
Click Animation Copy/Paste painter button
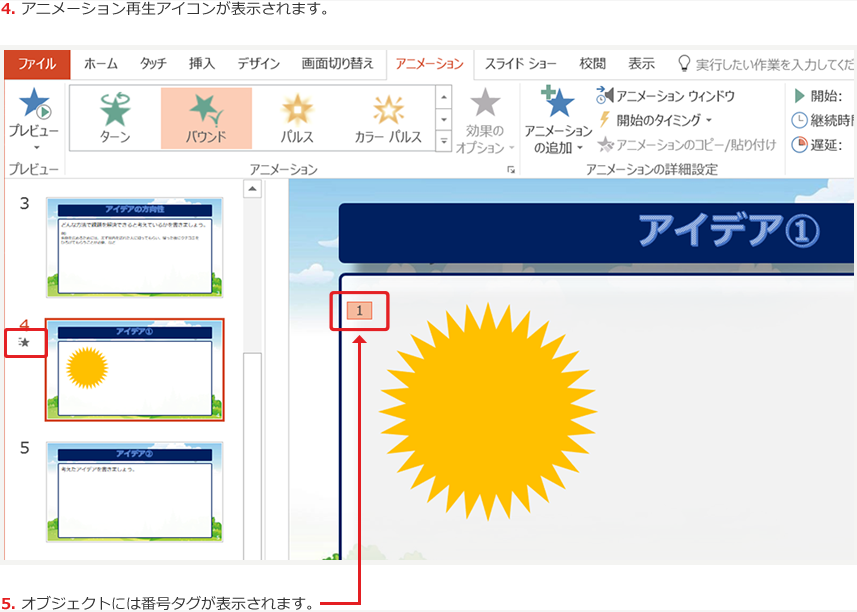coord(686,144)
